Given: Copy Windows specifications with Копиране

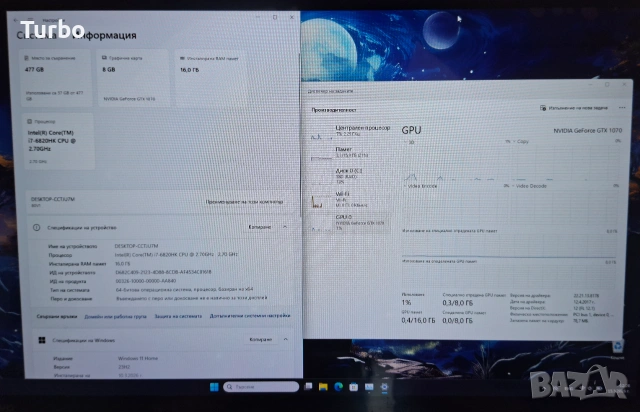Looking at the screenshot, I should [260, 340].
